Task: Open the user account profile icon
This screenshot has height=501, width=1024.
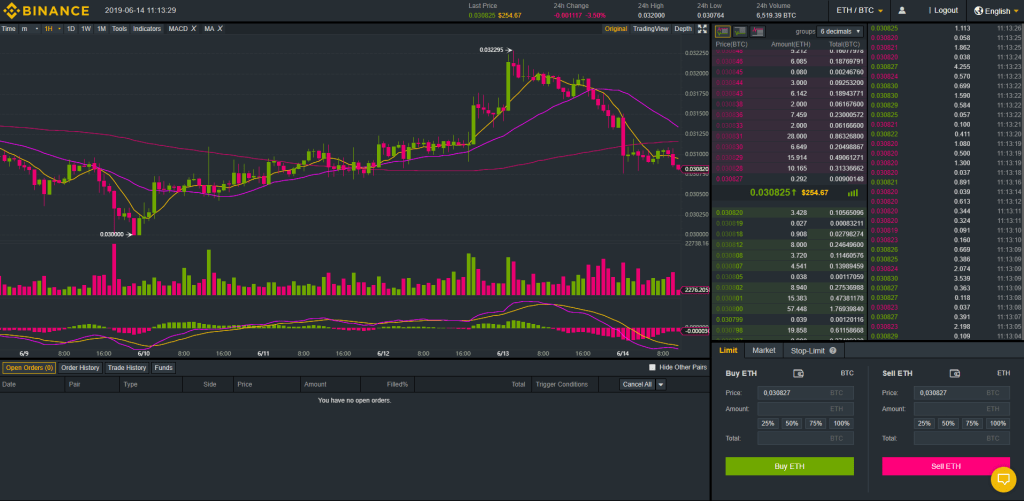Action: click(901, 10)
